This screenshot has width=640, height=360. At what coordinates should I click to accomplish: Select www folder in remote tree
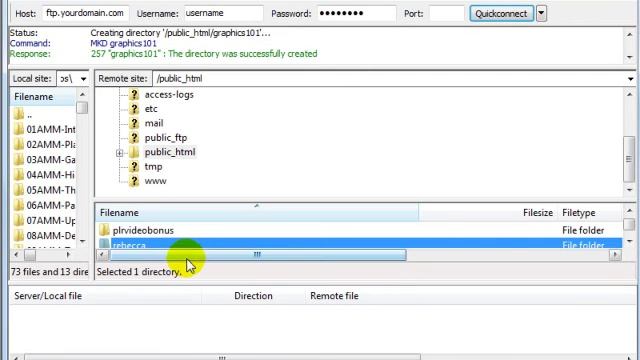click(x=156, y=181)
